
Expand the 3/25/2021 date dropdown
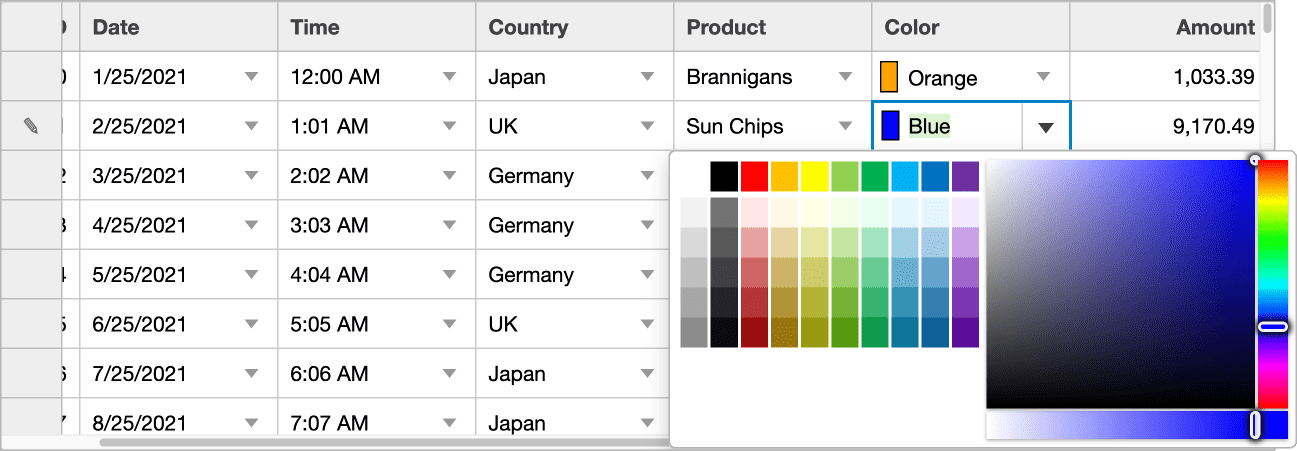(252, 176)
